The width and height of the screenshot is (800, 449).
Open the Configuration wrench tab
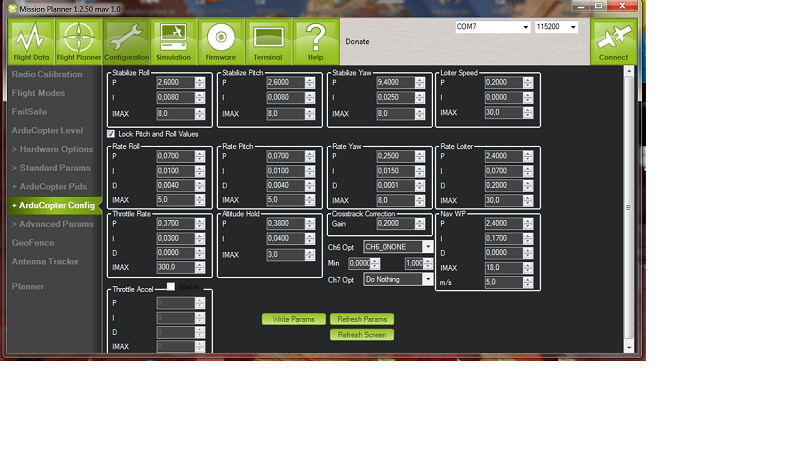pos(127,42)
